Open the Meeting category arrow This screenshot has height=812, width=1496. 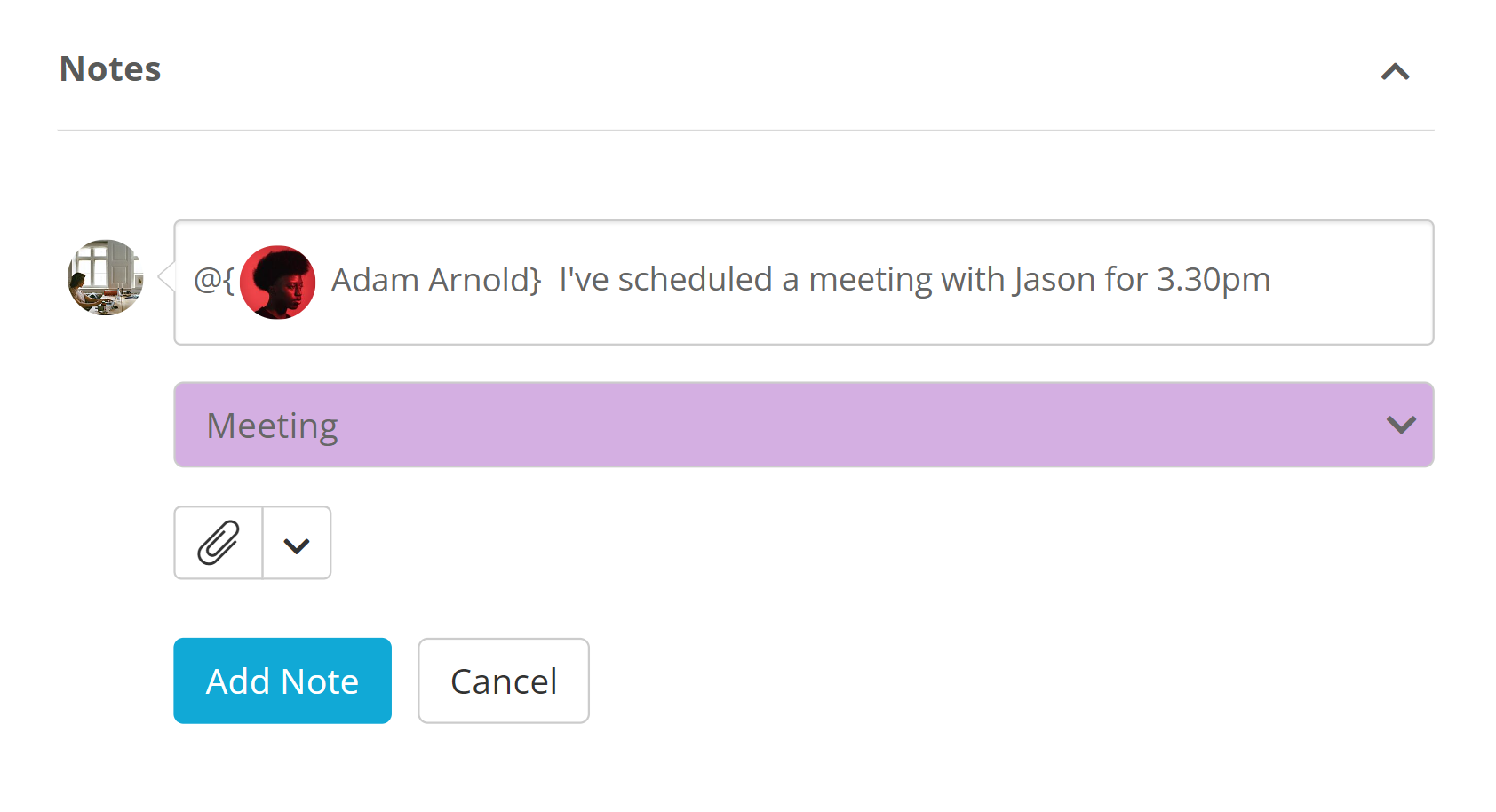[1401, 425]
